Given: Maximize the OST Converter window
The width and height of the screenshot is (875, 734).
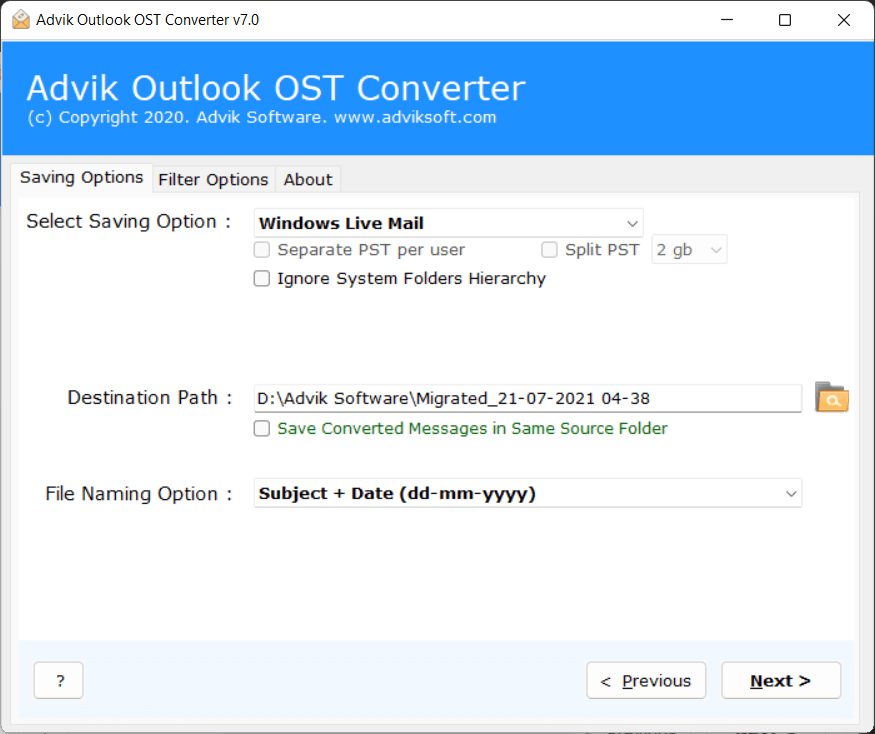Looking at the screenshot, I should pyautogui.click(x=785, y=20).
